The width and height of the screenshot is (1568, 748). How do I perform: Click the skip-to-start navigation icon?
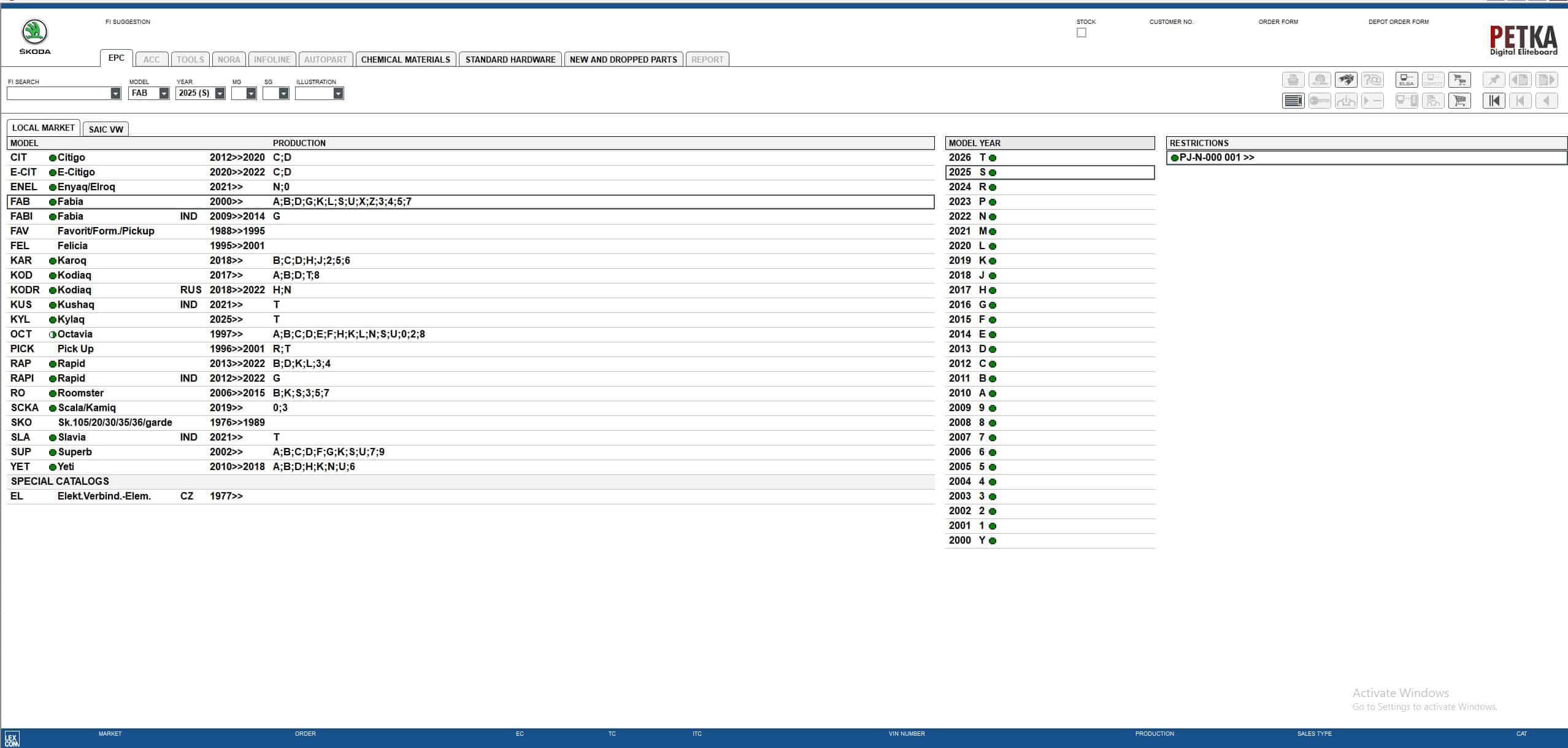click(x=1494, y=100)
